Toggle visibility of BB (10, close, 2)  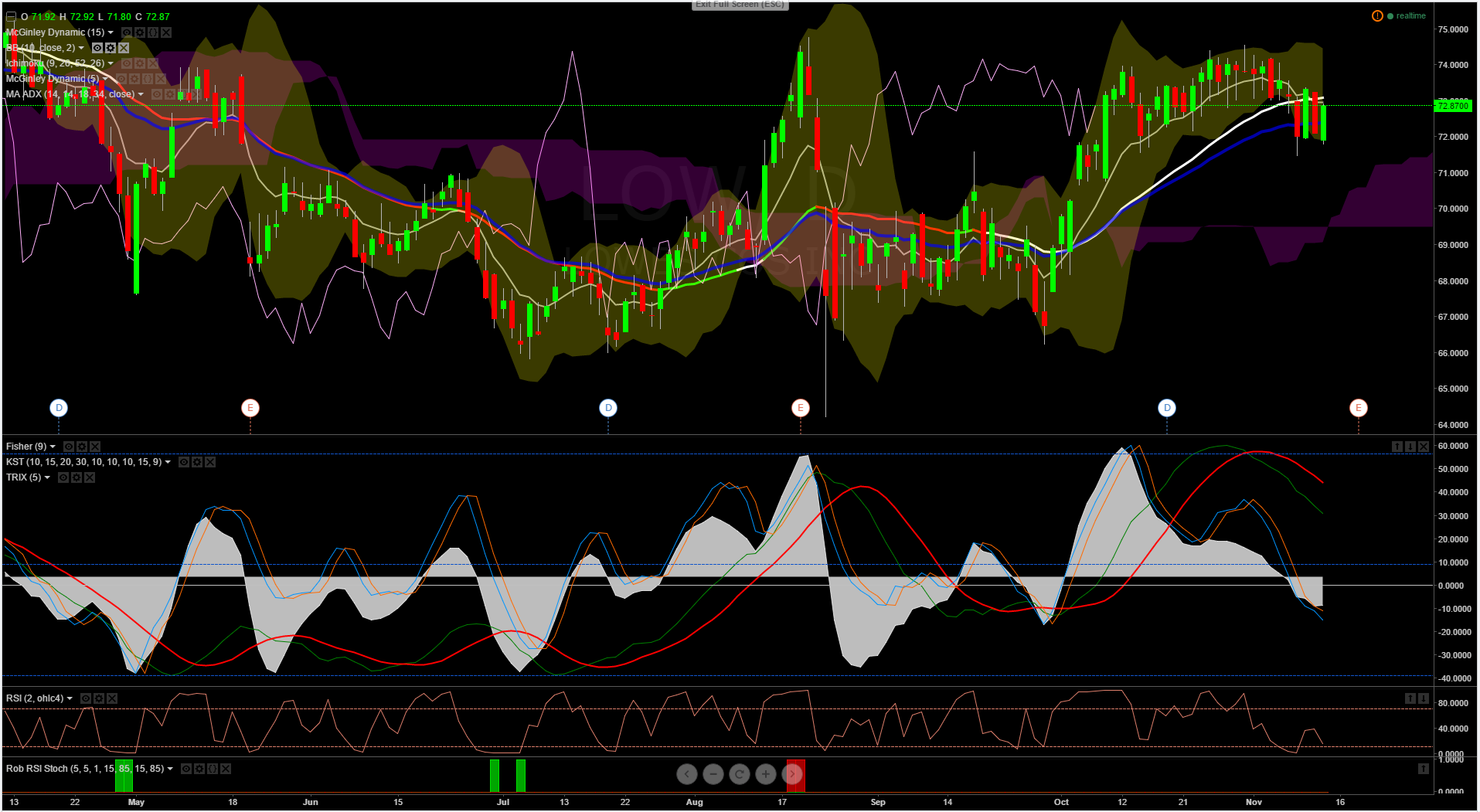point(97,48)
